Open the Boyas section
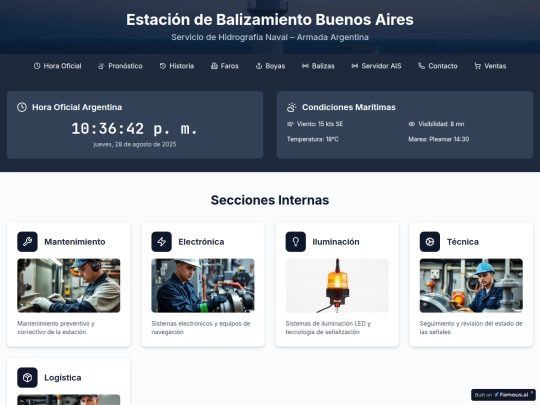Viewport: 540px width, 405px height. [270, 66]
